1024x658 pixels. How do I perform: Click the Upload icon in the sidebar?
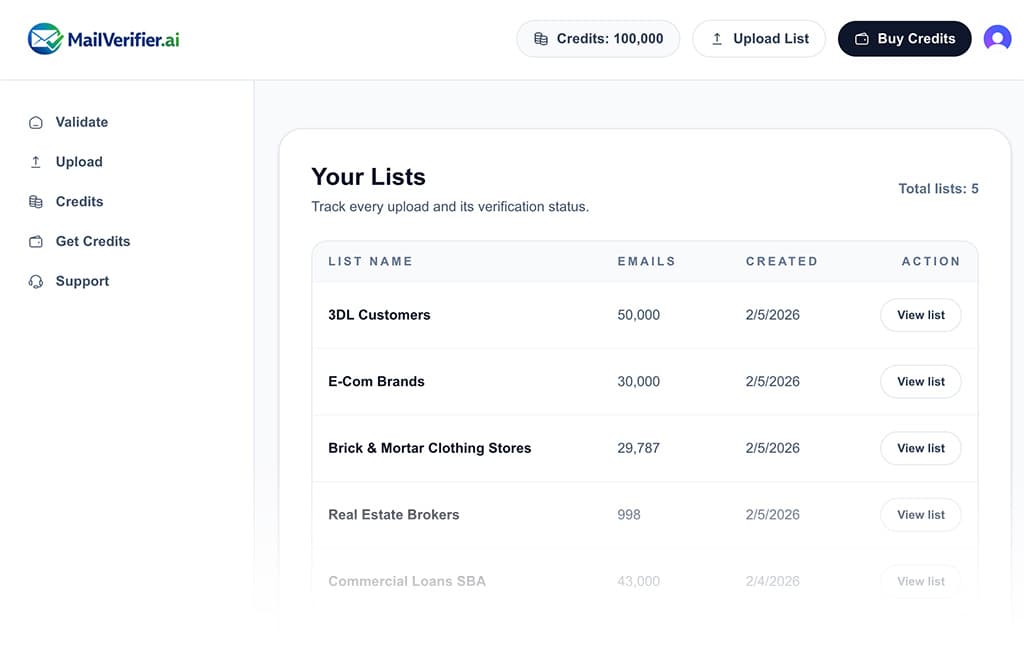pyautogui.click(x=37, y=161)
